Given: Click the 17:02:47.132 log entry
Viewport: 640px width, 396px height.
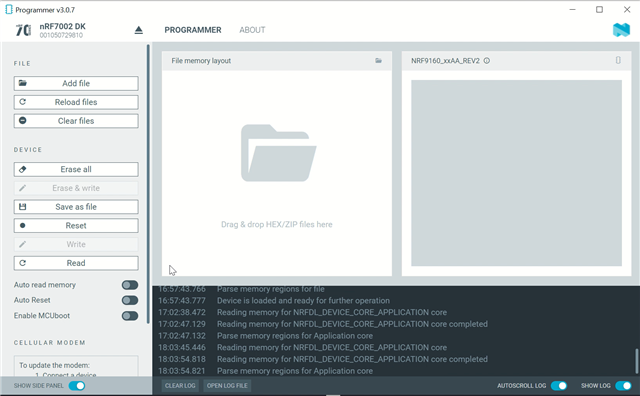Looking at the screenshot, I should point(265,336).
